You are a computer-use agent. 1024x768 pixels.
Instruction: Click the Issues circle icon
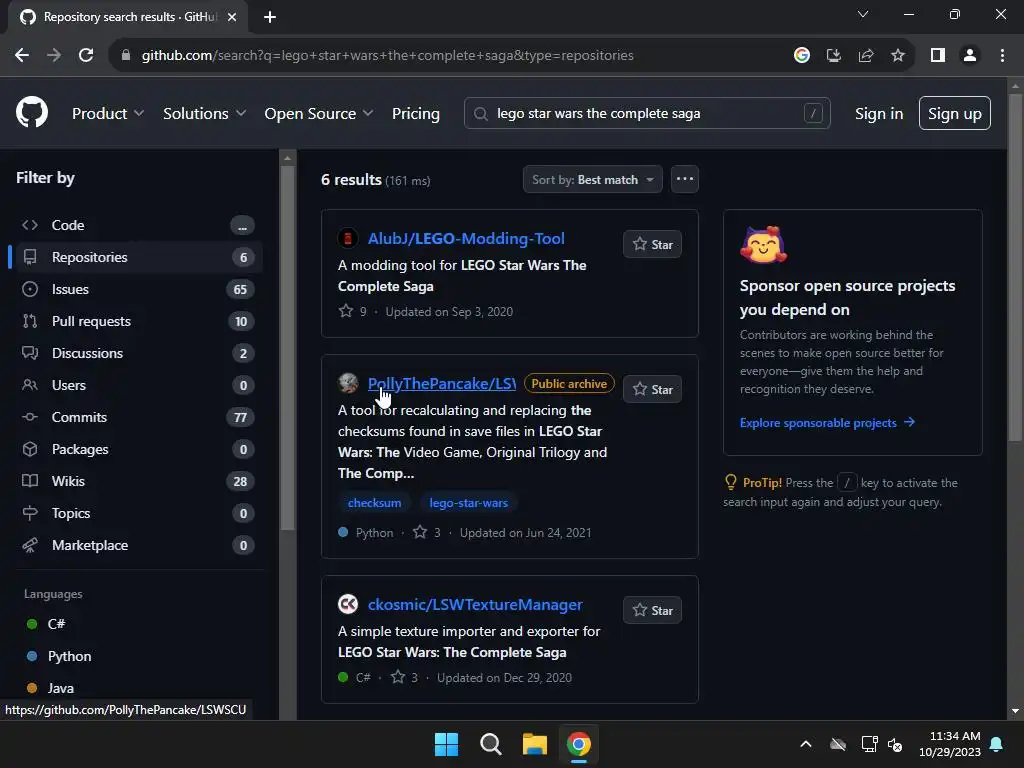[30, 289]
